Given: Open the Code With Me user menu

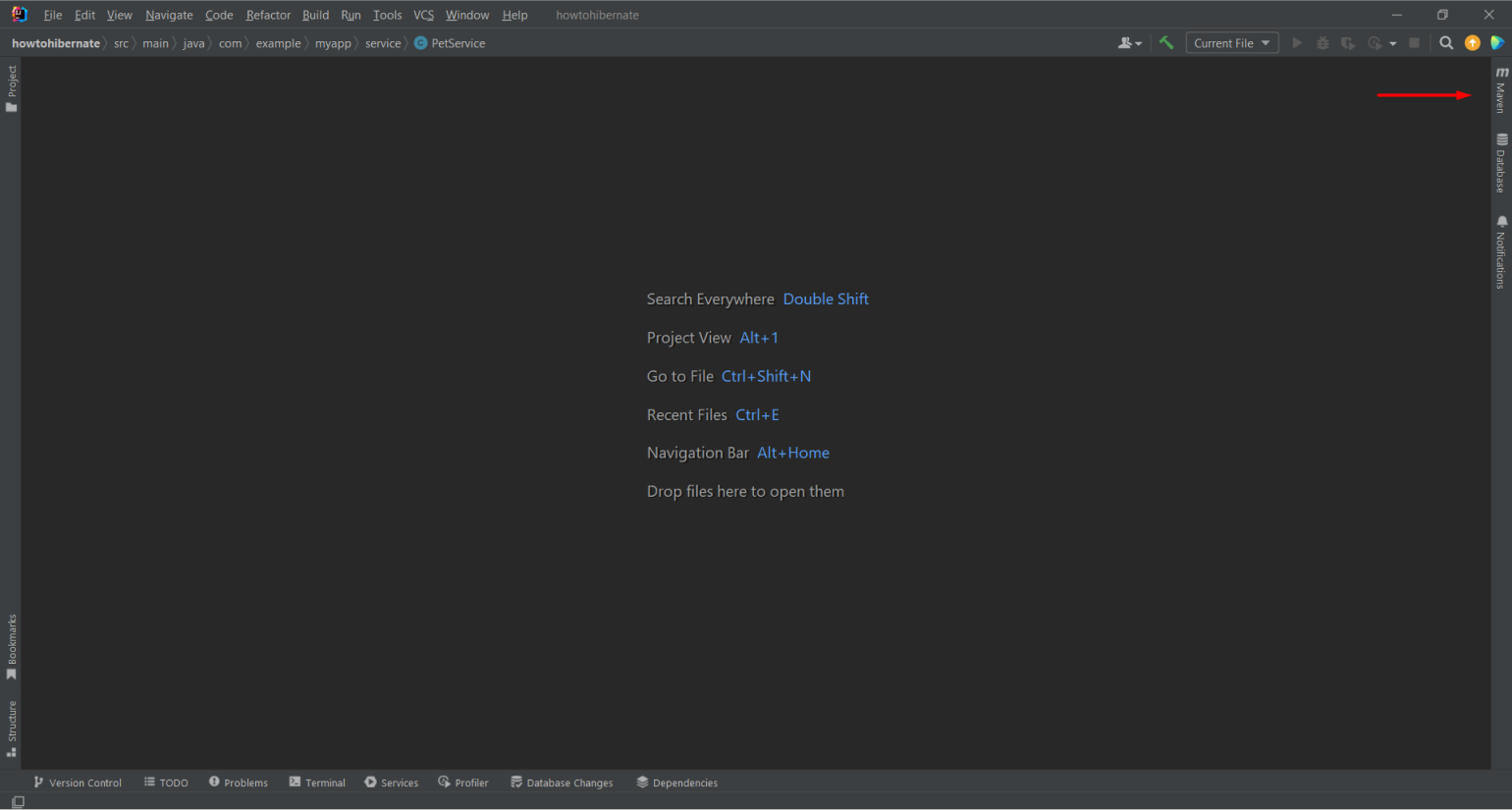Looking at the screenshot, I should click(x=1130, y=43).
